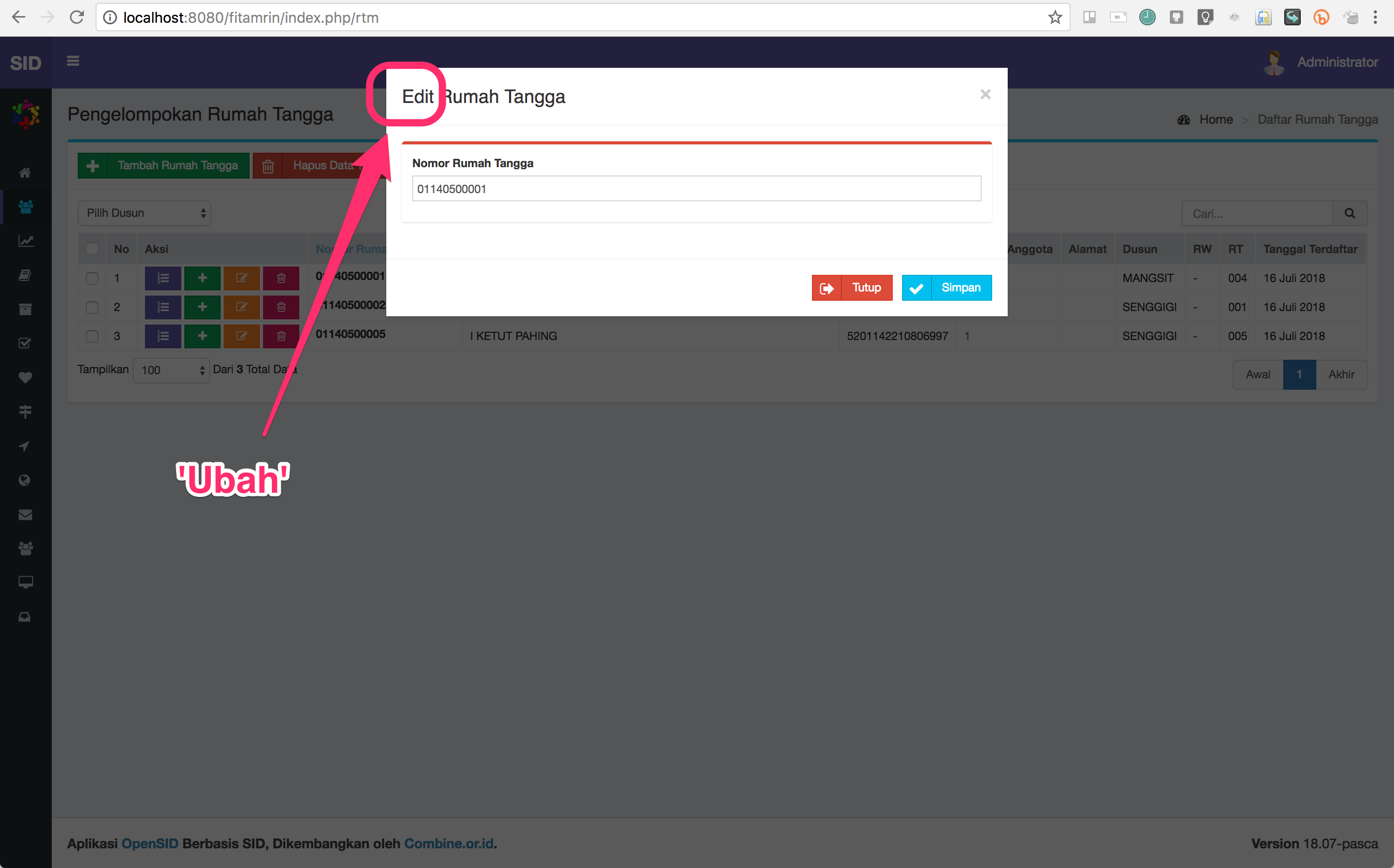Tick the checkbox for row 2
Image resolution: width=1394 pixels, height=868 pixels.
click(x=91, y=307)
